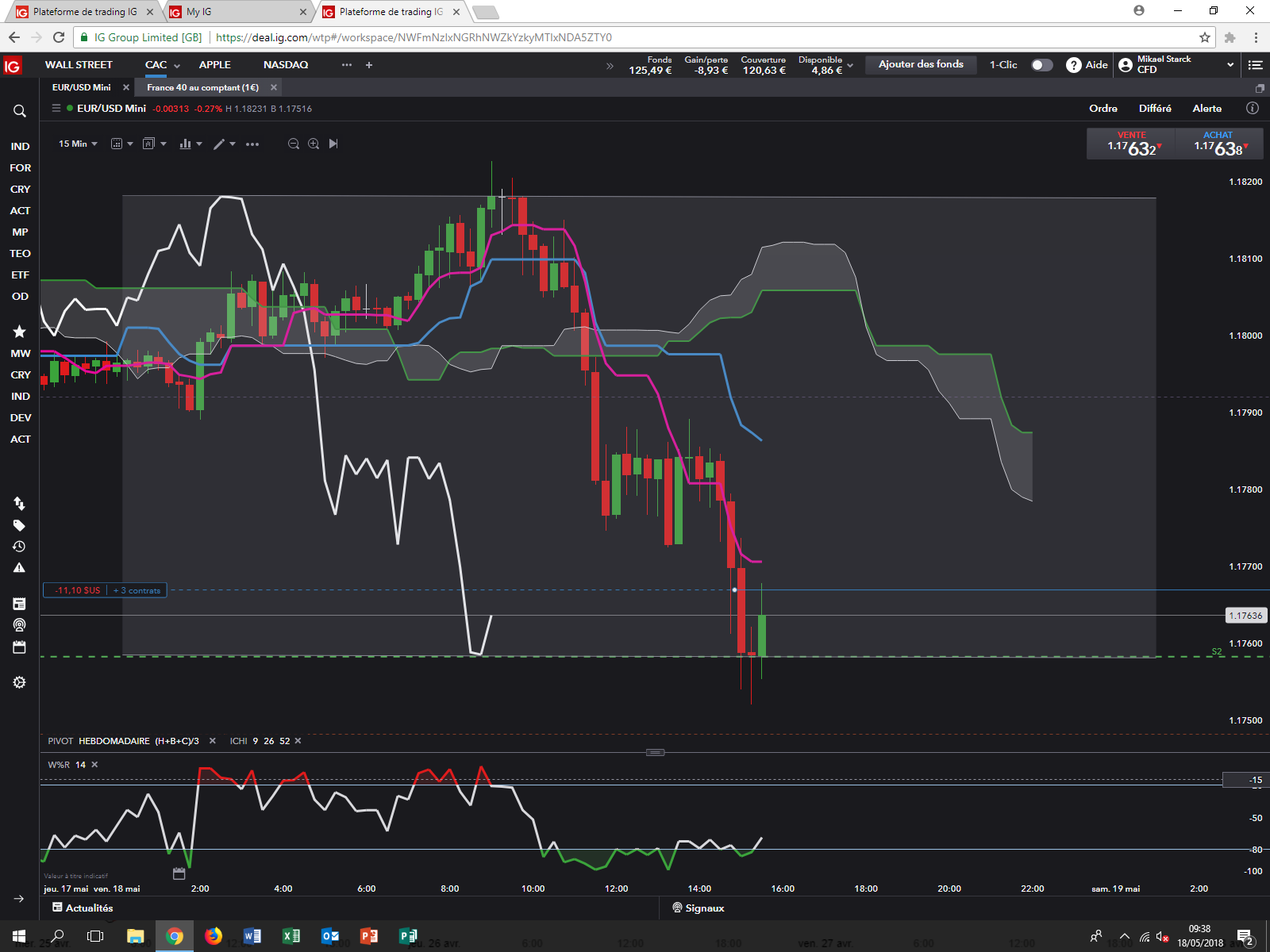Expand the left sidebar with arrow icon
This screenshot has height=952, width=1270.
tap(19, 899)
